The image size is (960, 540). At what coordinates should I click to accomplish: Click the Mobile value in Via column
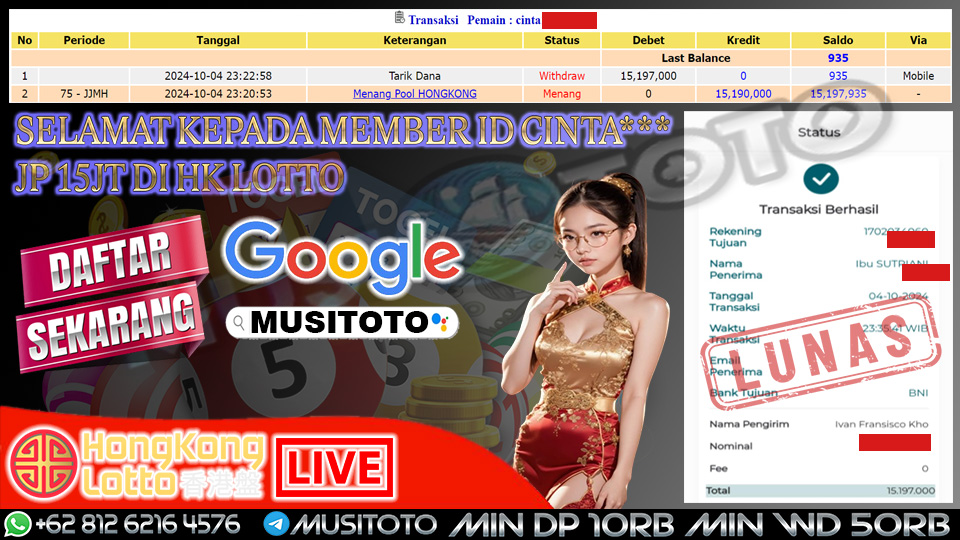click(x=918, y=76)
